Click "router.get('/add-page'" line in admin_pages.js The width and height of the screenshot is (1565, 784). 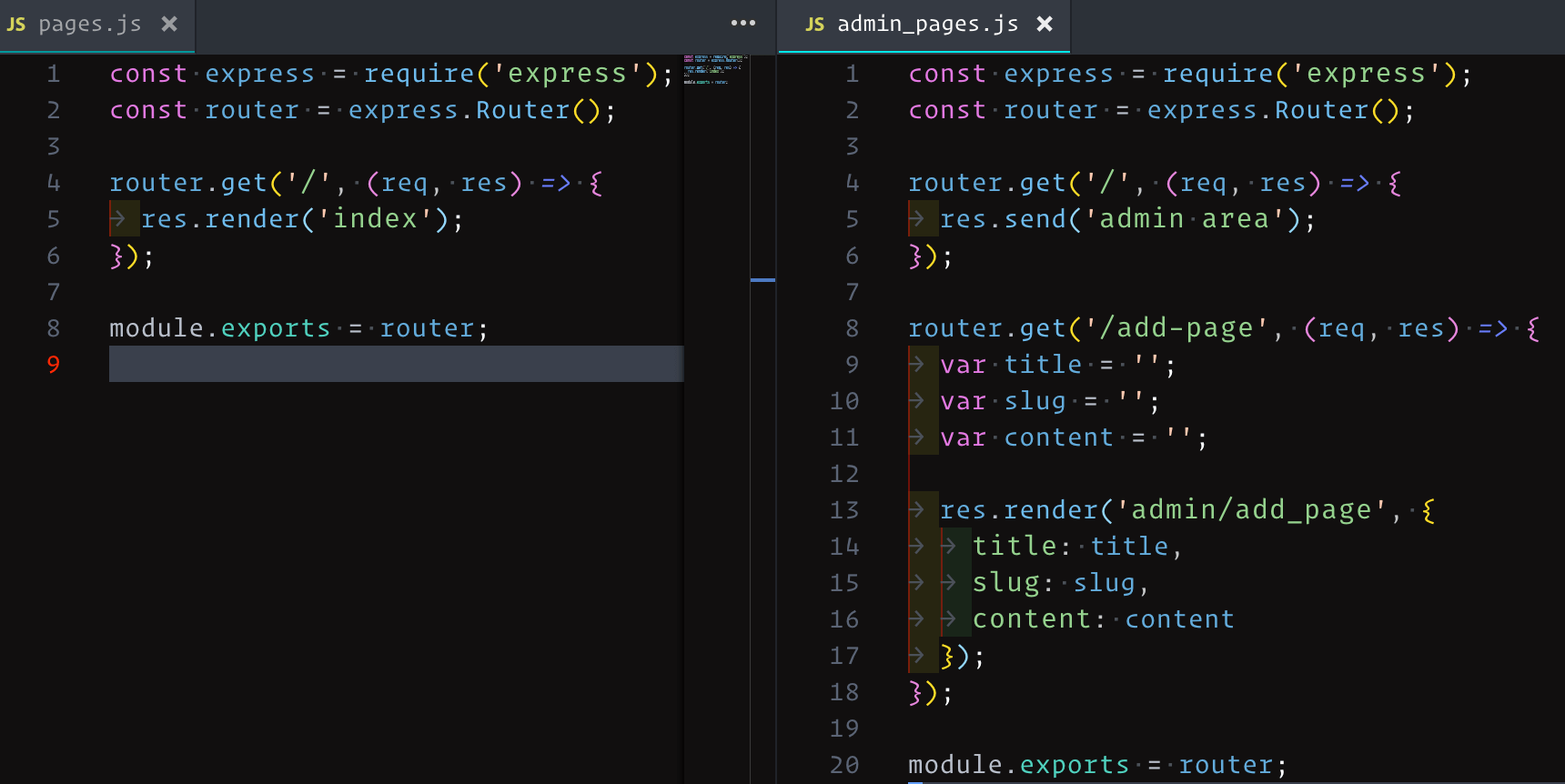coord(1224,328)
